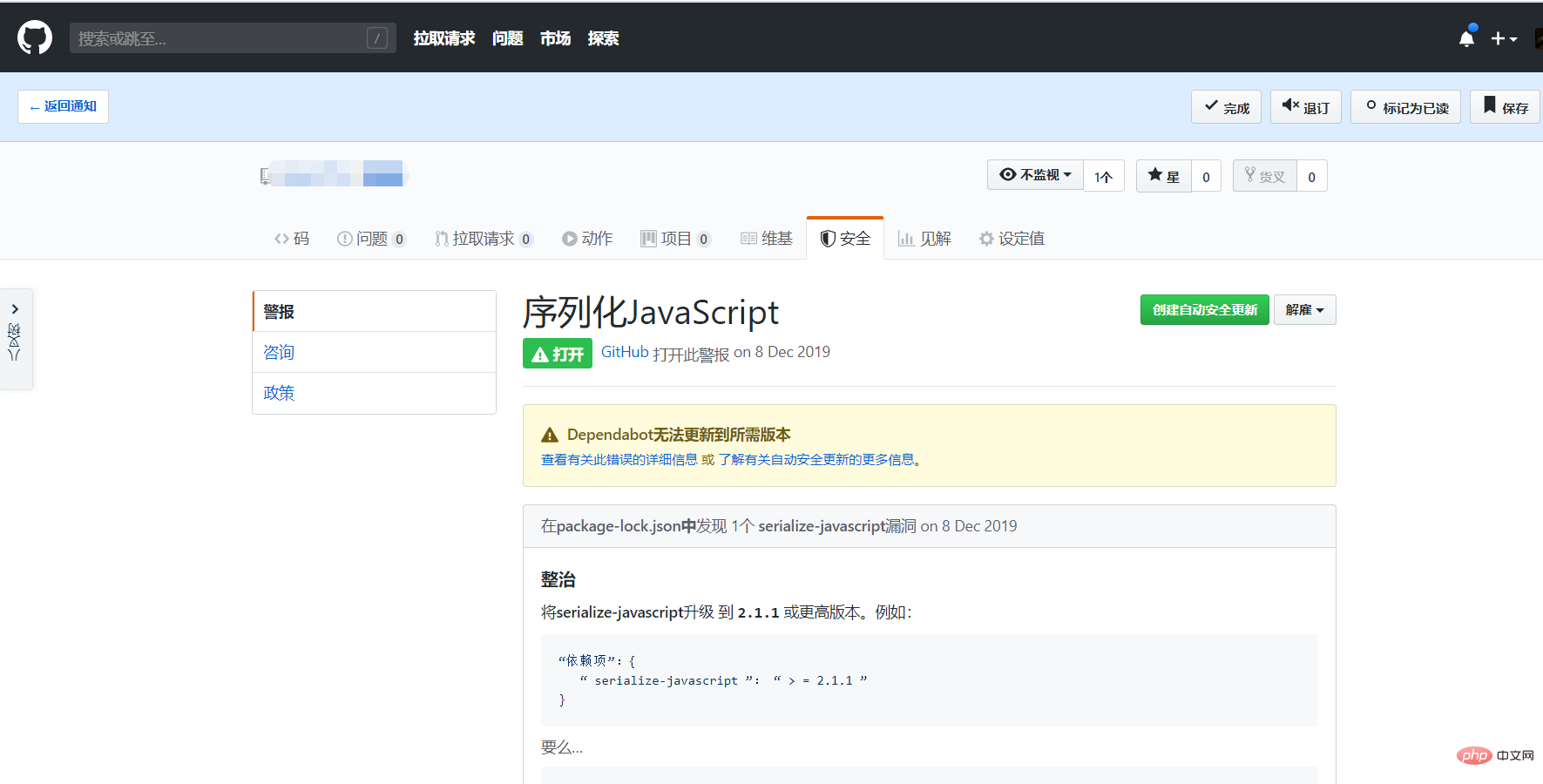Viewport: 1543px width, 784px height.
Task: Click the Dependabot warning triangle icon
Action: pyautogui.click(x=550, y=435)
